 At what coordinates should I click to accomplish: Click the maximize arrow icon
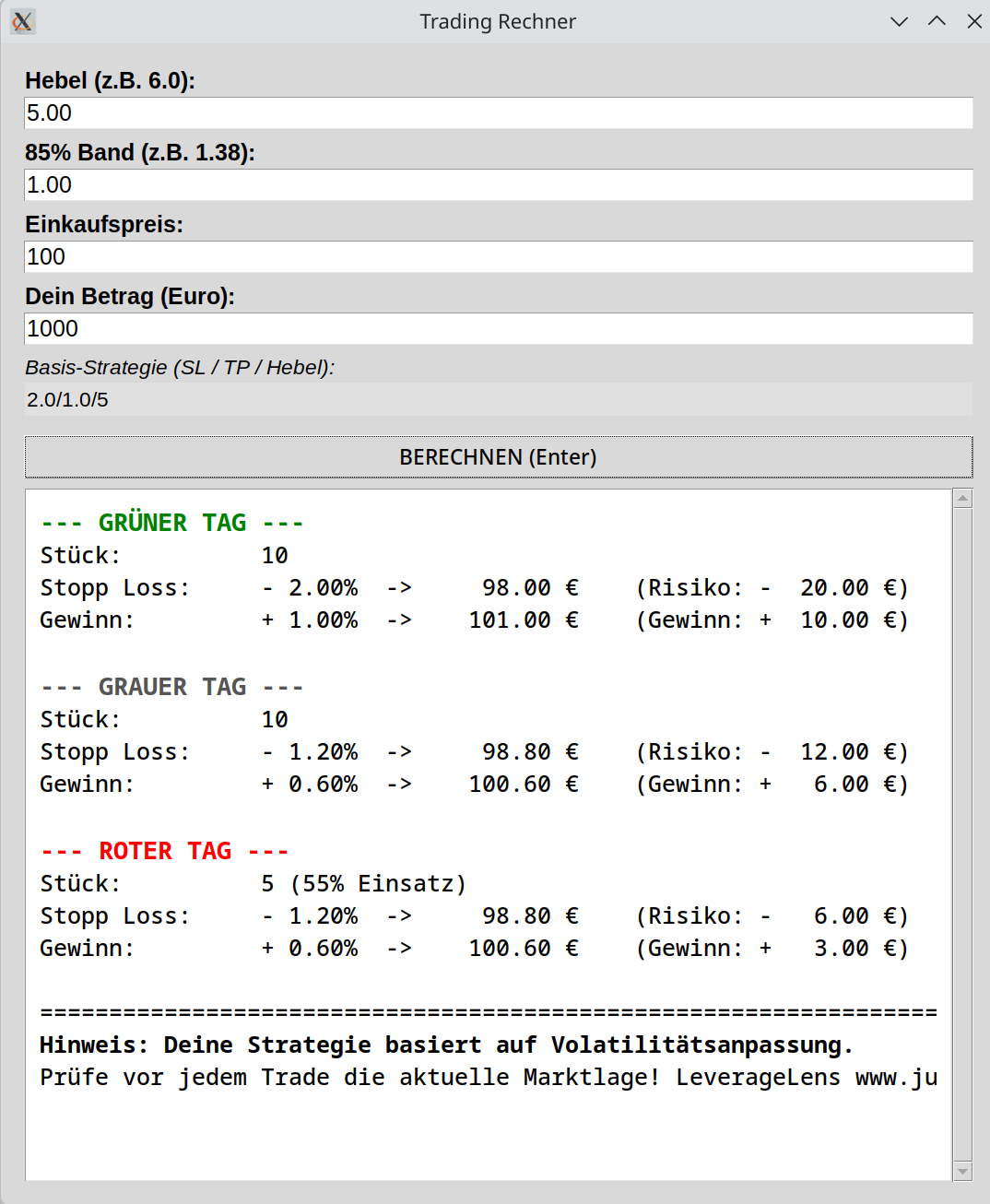937,21
